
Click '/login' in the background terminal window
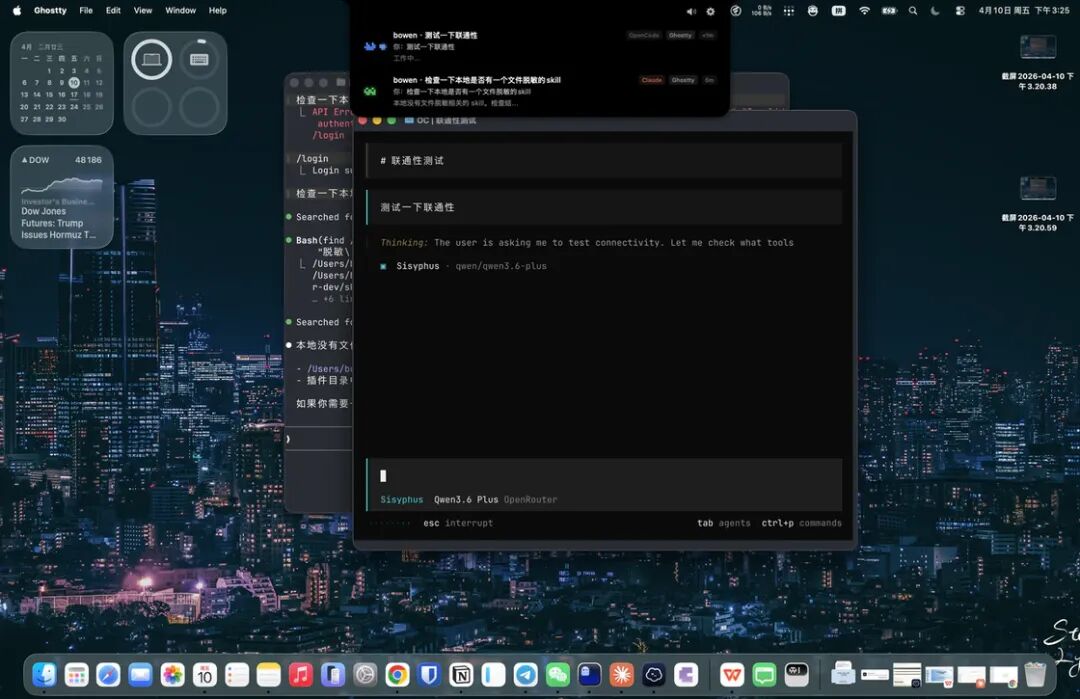tap(312, 158)
